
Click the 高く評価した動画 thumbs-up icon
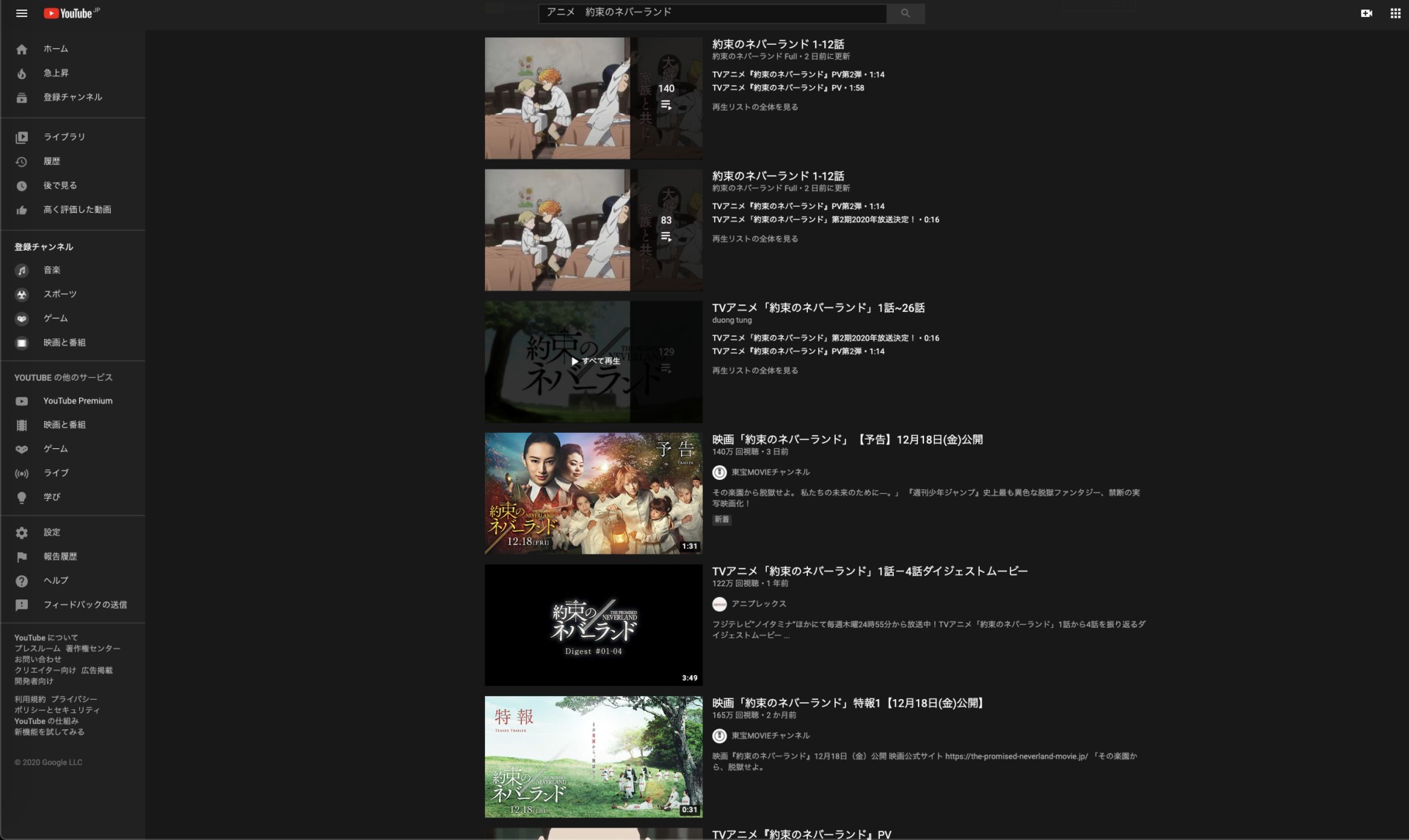pyautogui.click(x=22, y=210)
